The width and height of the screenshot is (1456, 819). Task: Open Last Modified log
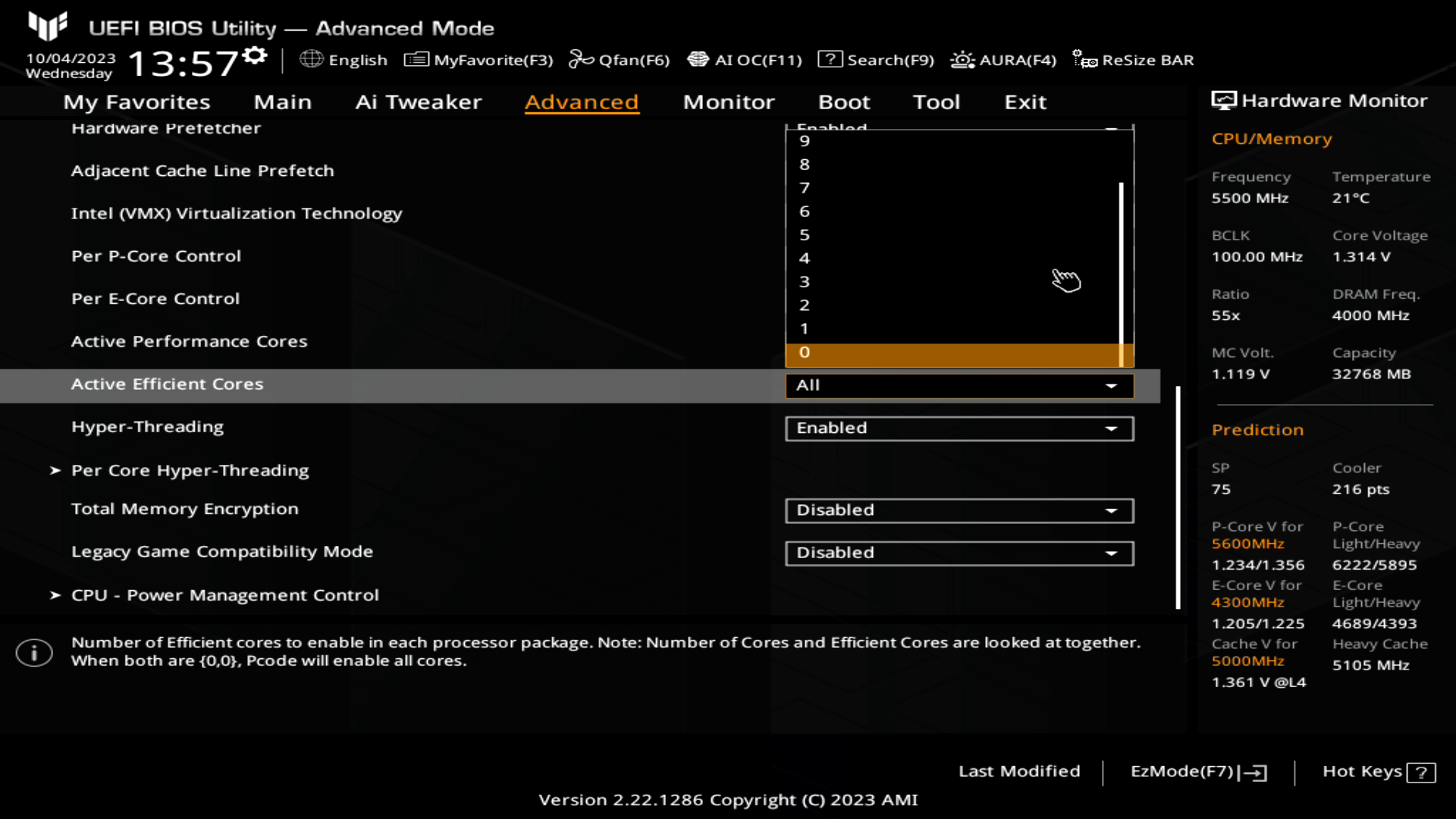click(1019, 771)
